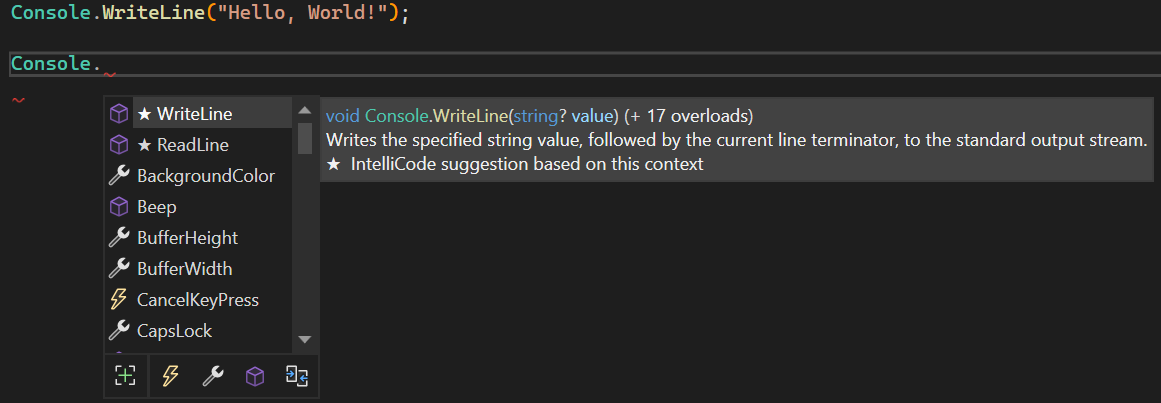This screenshot has height=403, width=1161.
Task: Click the BackgroundColor property wrench icon
Action: point(119,176)
